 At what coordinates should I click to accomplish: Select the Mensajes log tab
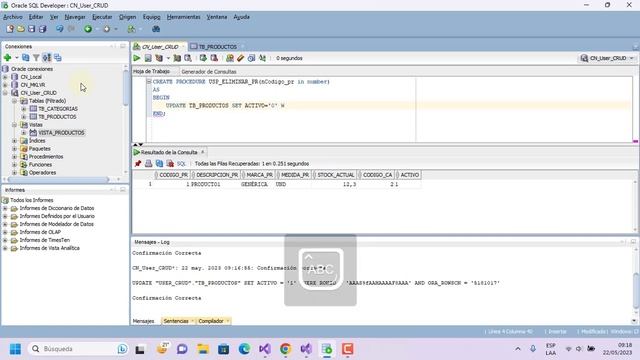(x=144, y=321)
